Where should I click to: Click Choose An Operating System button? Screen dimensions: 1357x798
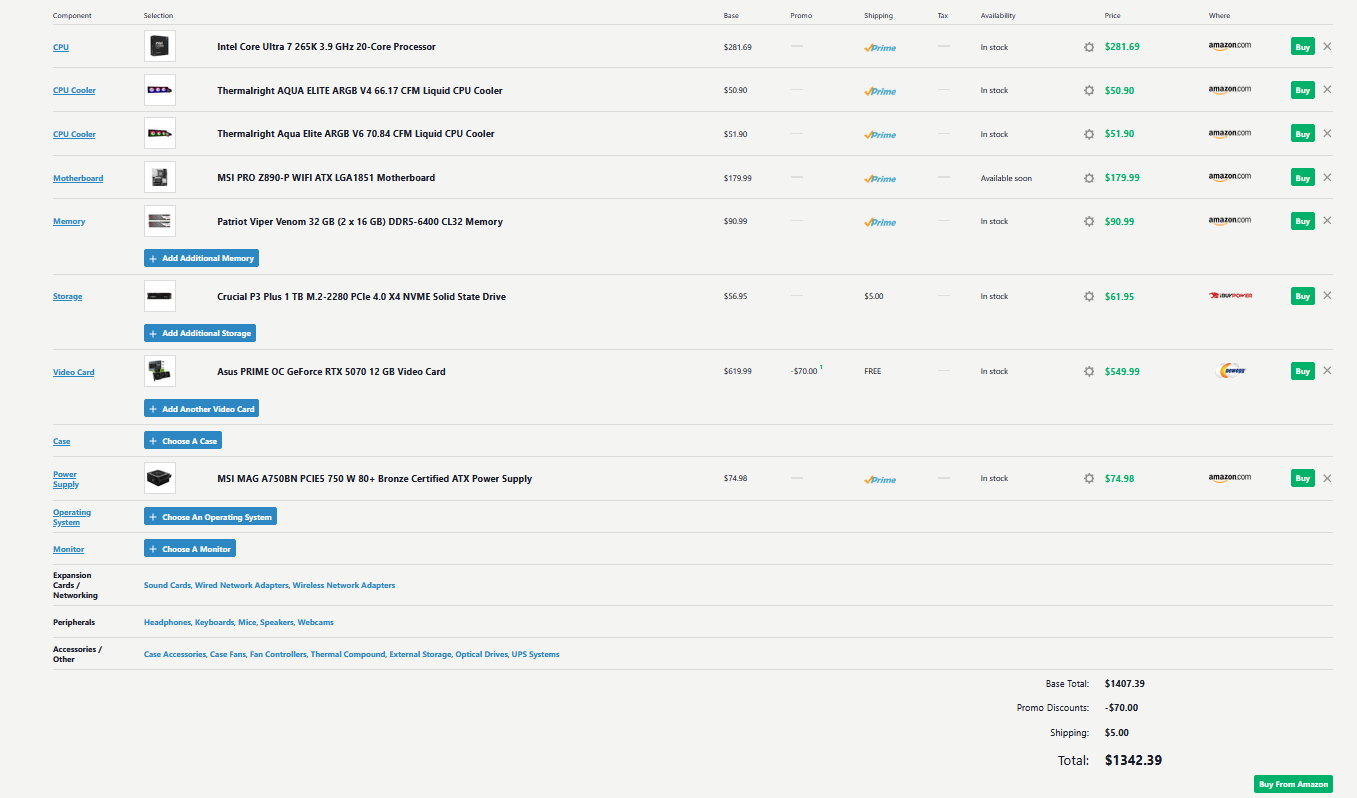click(210, 517)
